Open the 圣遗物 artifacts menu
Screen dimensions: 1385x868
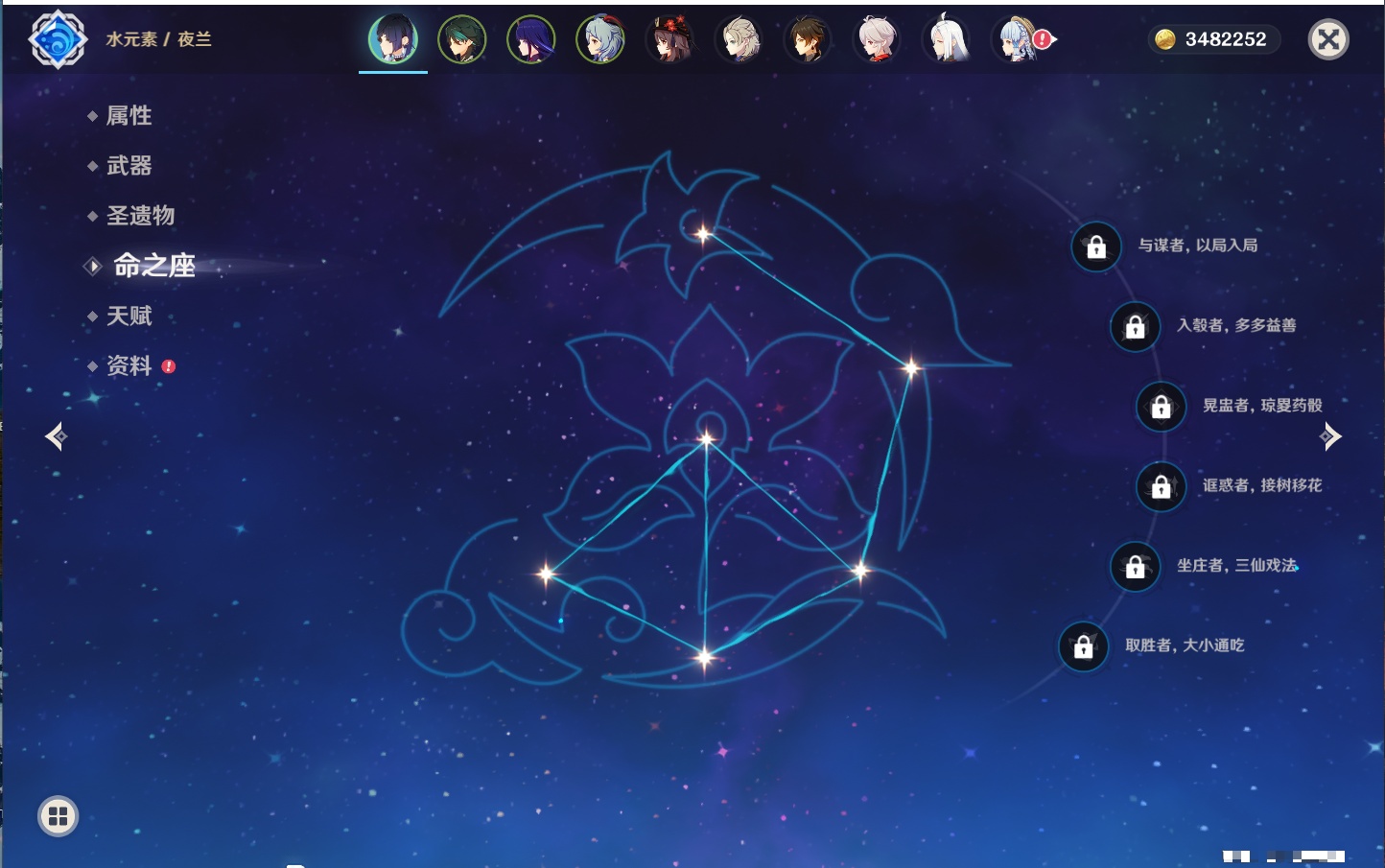[x=140, y=216]
